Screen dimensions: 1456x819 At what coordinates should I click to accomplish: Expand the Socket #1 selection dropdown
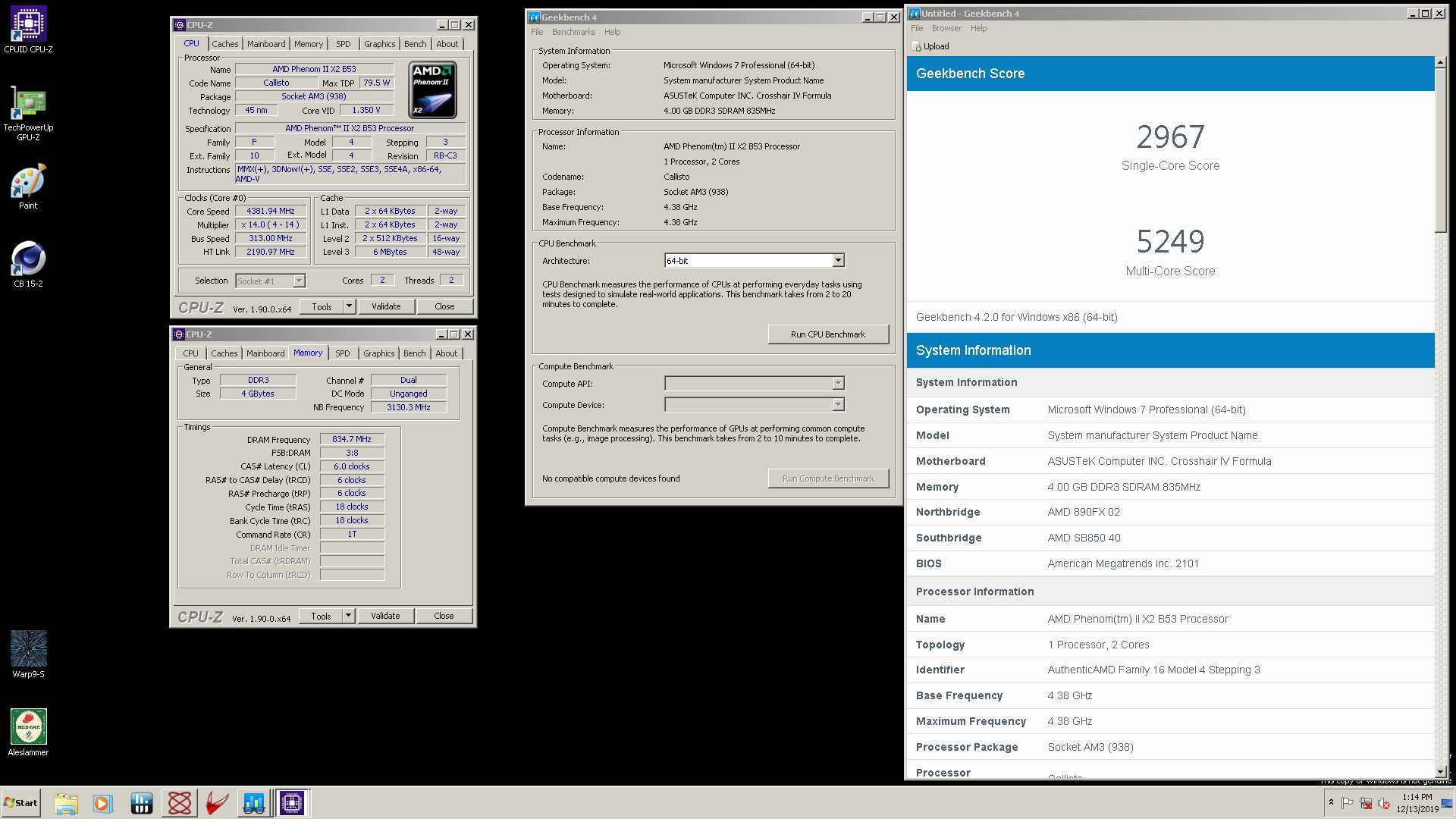pyautogui.click(x=299, y=281)
